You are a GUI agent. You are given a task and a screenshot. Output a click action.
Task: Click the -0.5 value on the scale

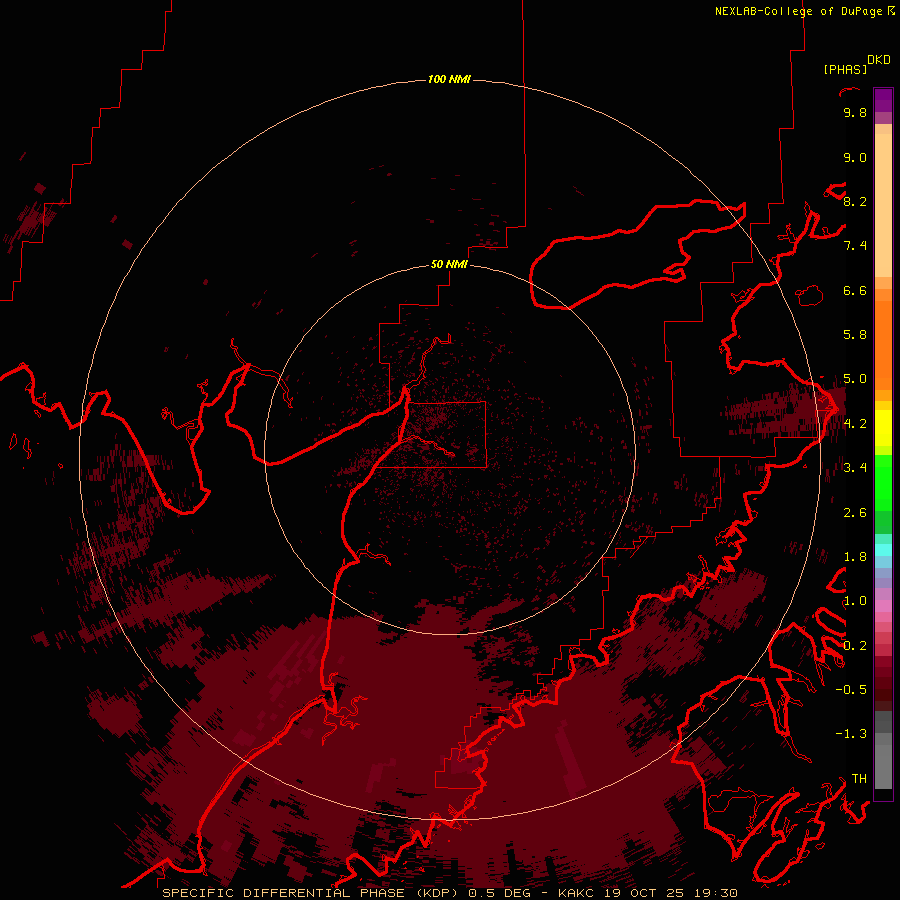851,690
